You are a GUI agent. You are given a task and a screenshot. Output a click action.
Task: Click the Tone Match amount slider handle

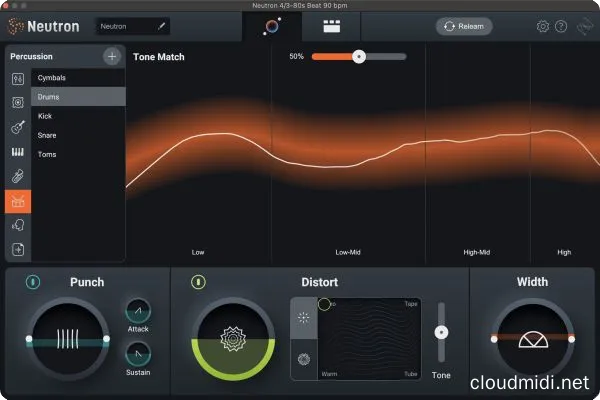358,57
